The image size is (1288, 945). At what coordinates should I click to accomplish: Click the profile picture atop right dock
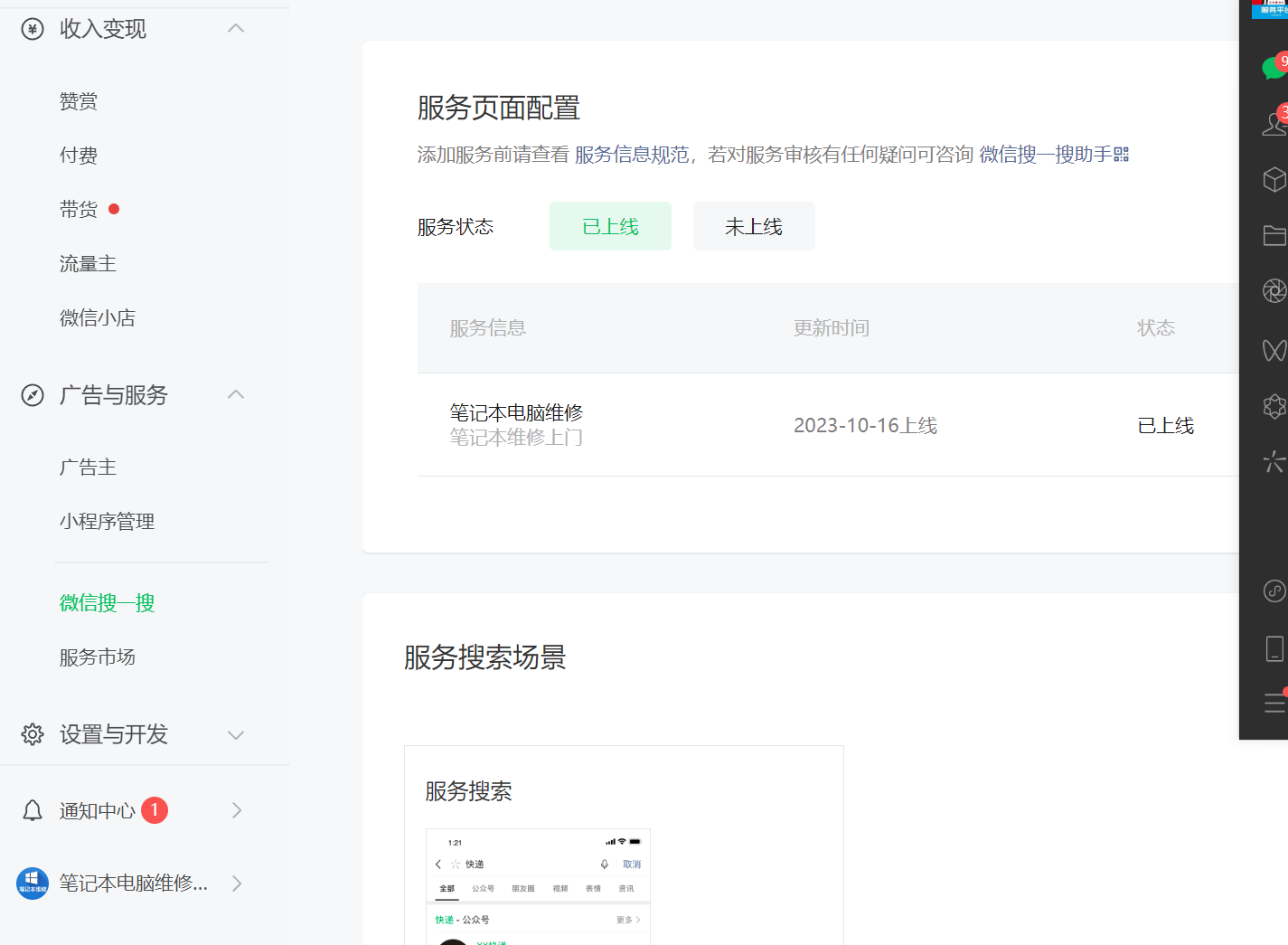[x=1270, y=9]
